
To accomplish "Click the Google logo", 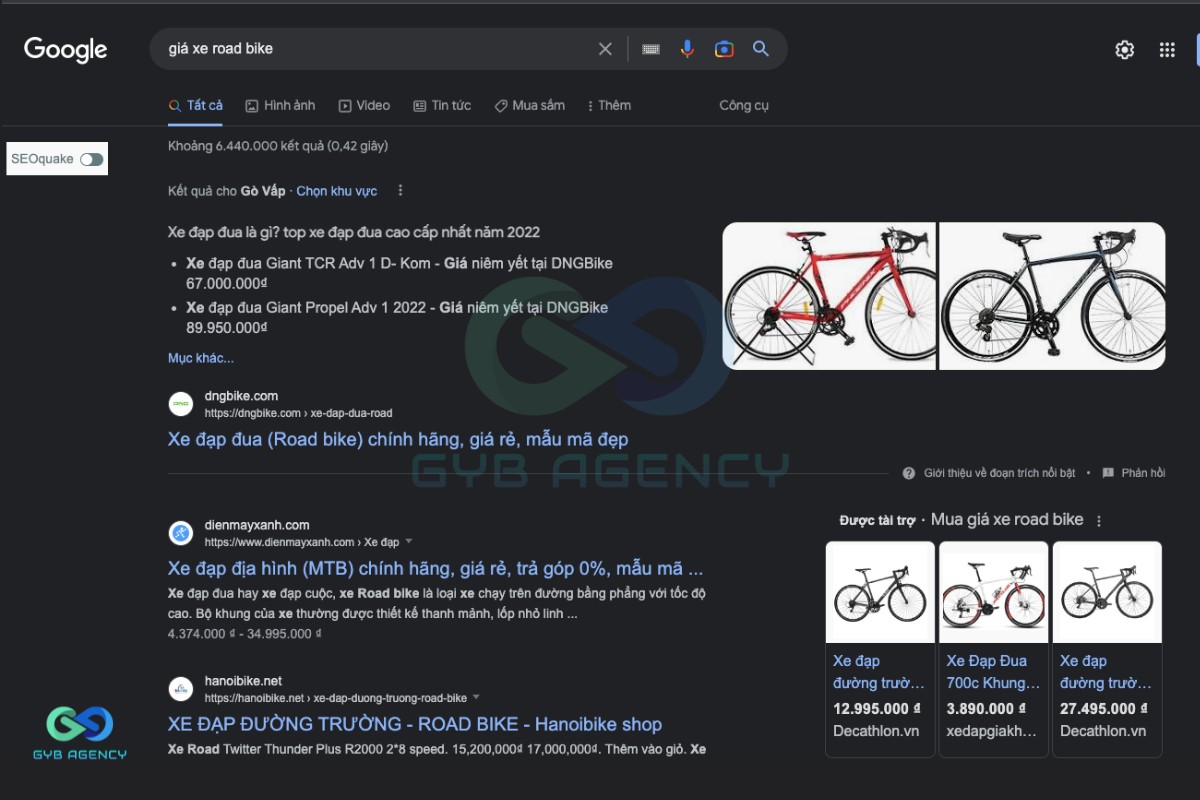I will pos(66,49).
